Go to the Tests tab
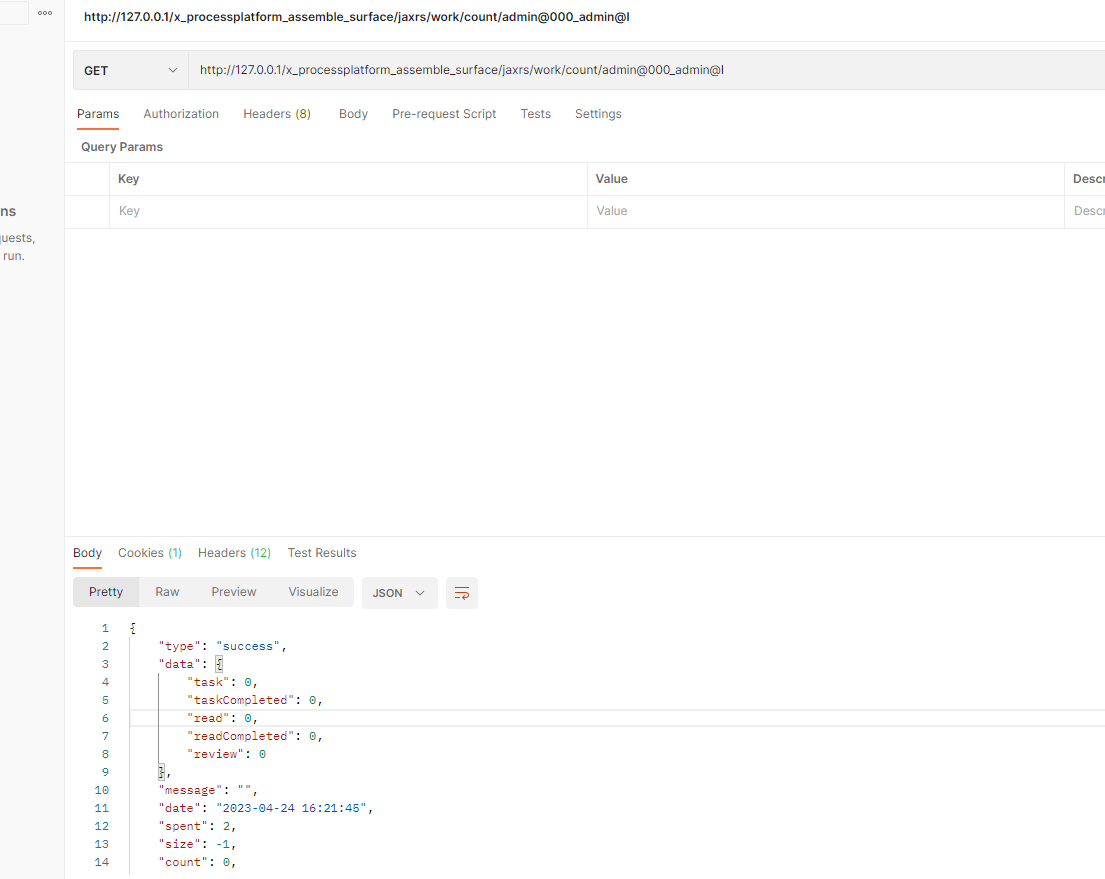This screenshot has width=1105, height=879. 535,114
